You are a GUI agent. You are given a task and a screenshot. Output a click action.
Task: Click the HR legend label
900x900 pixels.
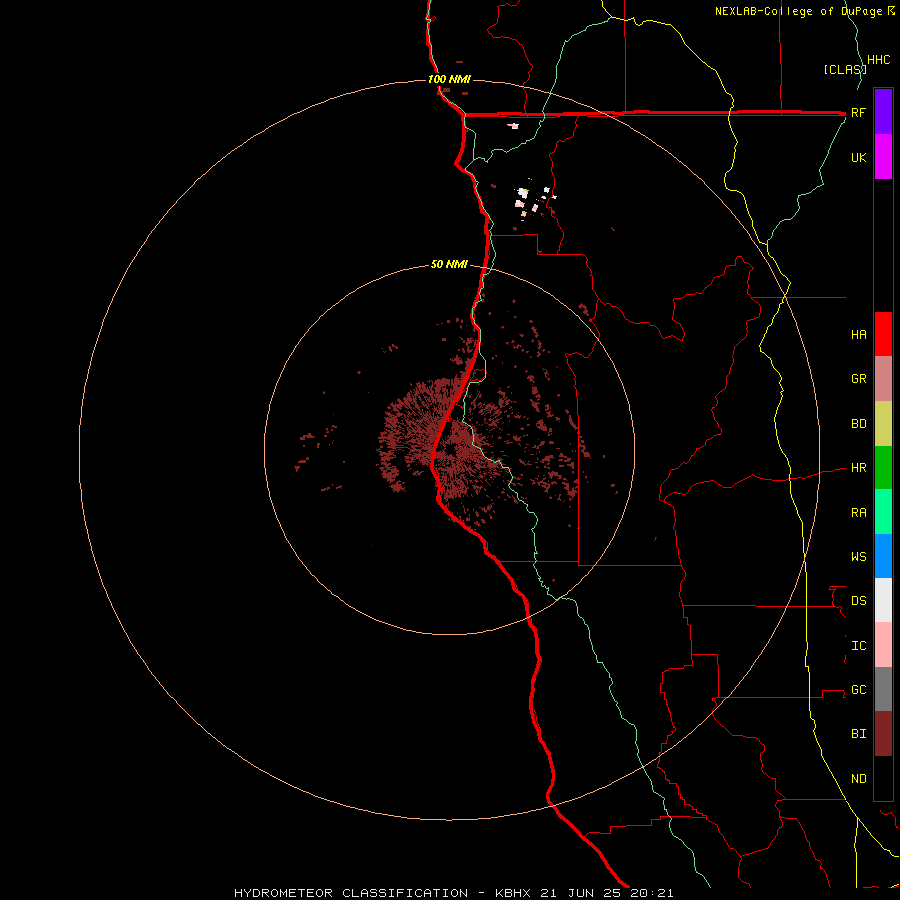coord(859,468)
